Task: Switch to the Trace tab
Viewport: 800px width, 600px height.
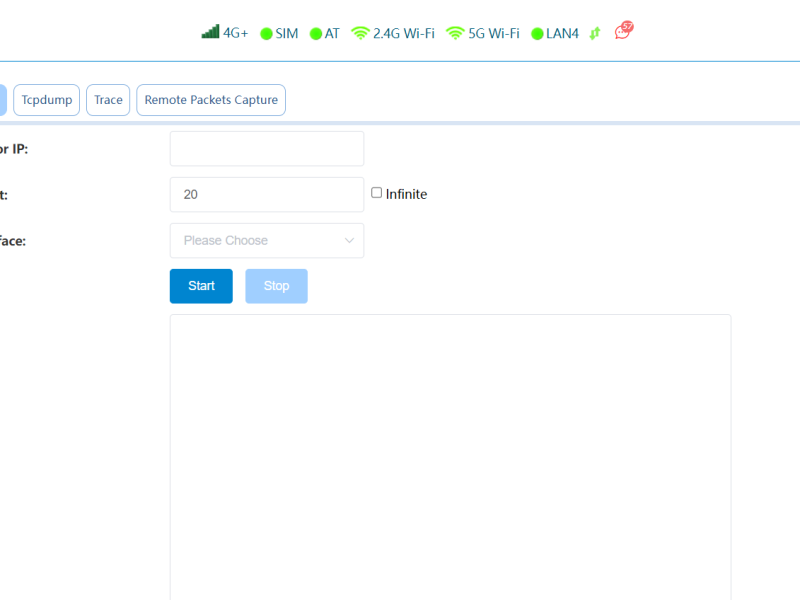Action: click(108, 100)
